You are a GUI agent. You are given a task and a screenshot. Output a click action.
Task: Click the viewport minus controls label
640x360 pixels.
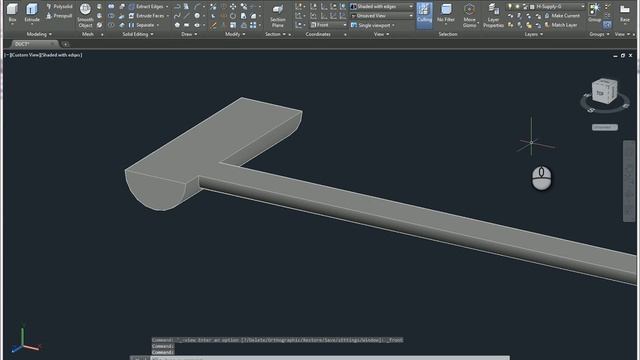(7, 55)
